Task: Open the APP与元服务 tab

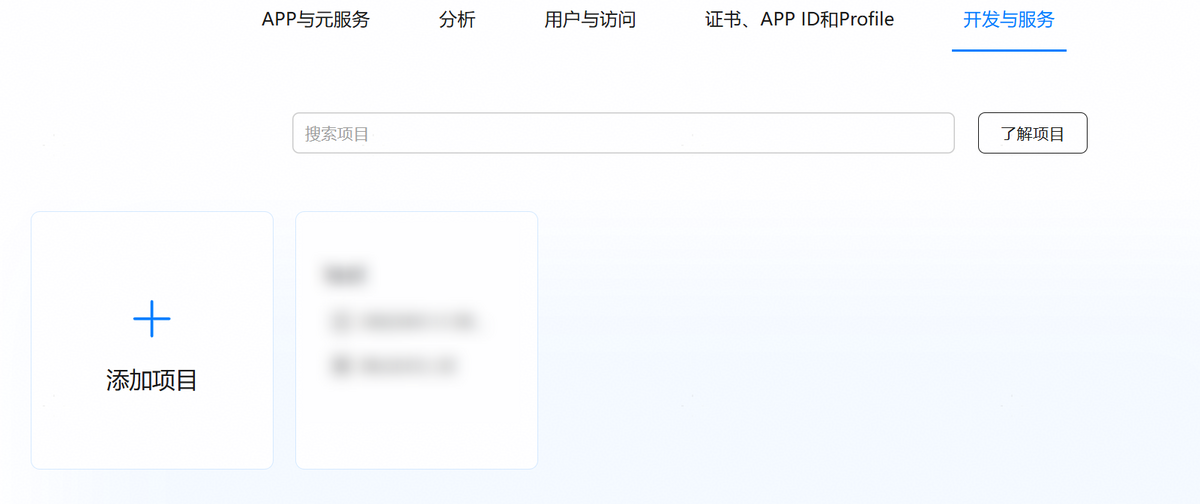Action: tap(315, 20)
